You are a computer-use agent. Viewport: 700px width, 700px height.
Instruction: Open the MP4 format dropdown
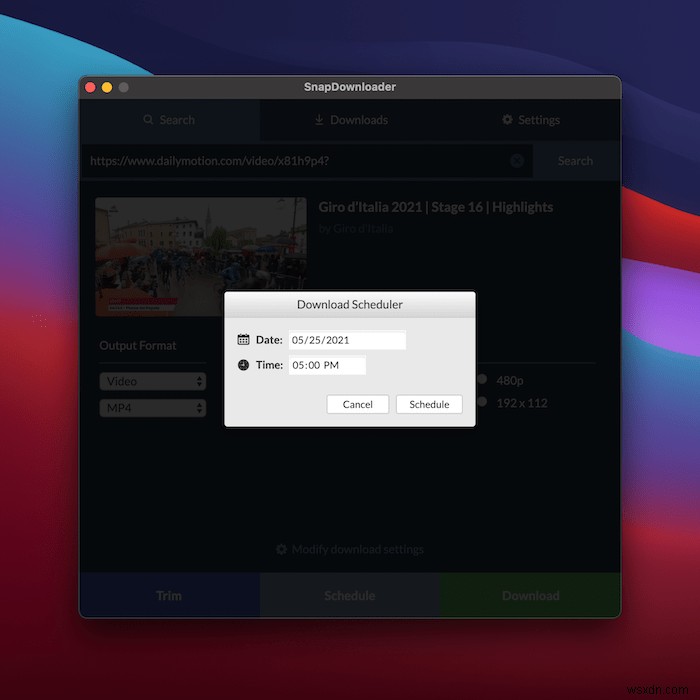[153, 408]
